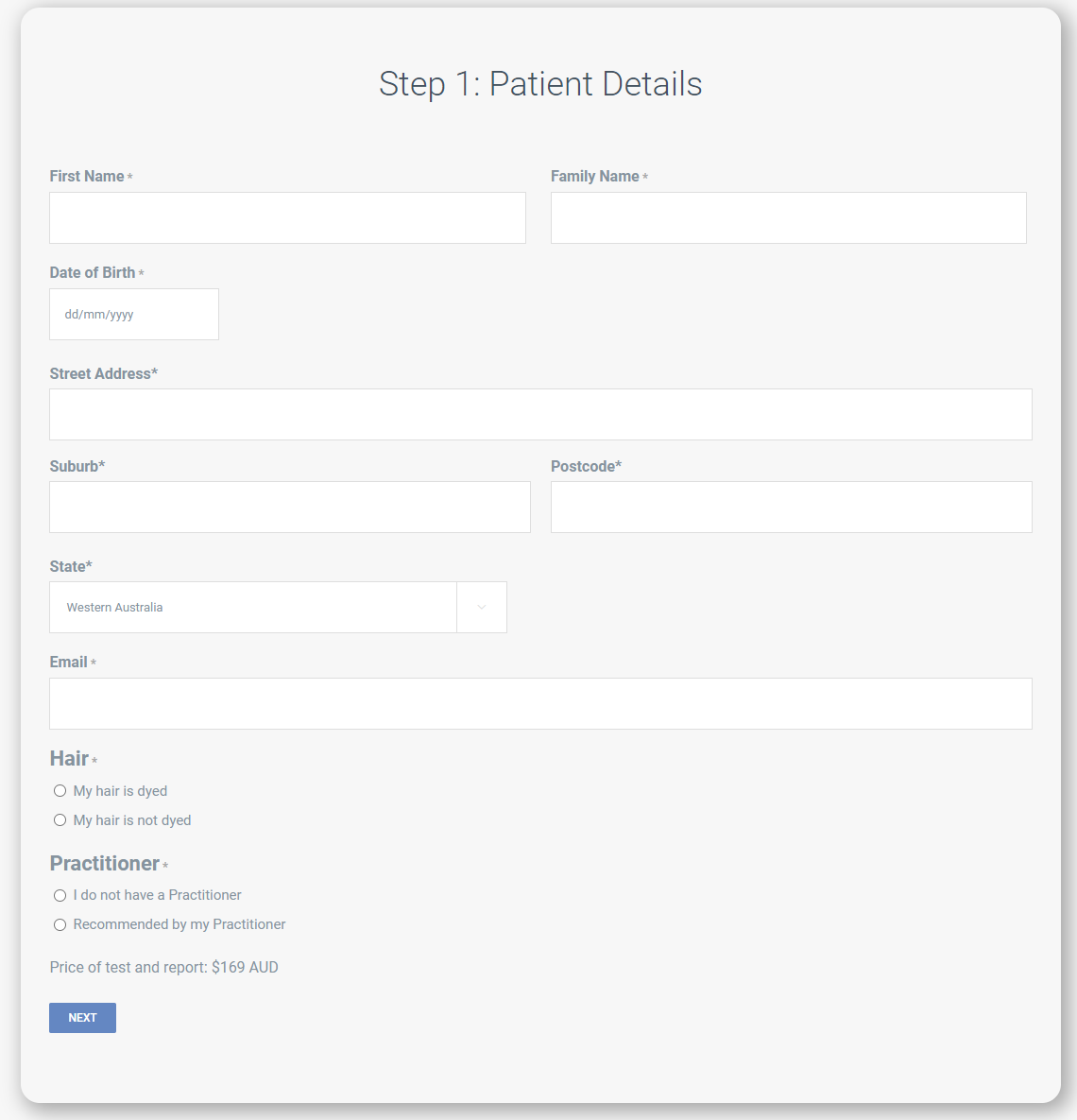Viewport: 1077px width, 1120px height.
Task: Click the Street Address input field
Action: coord(540,414)
